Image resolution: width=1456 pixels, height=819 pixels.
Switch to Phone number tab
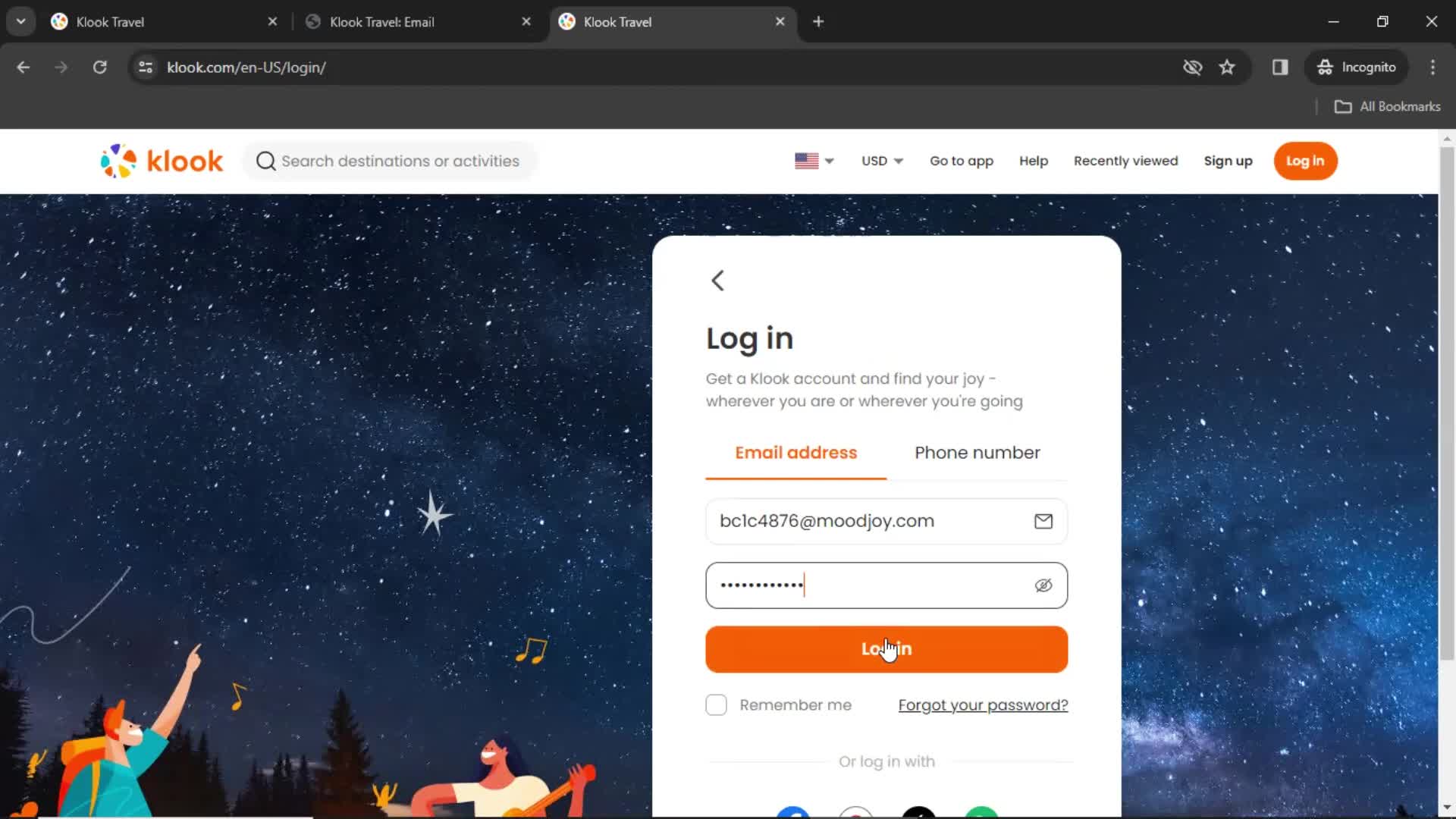[x=977, y=453]
